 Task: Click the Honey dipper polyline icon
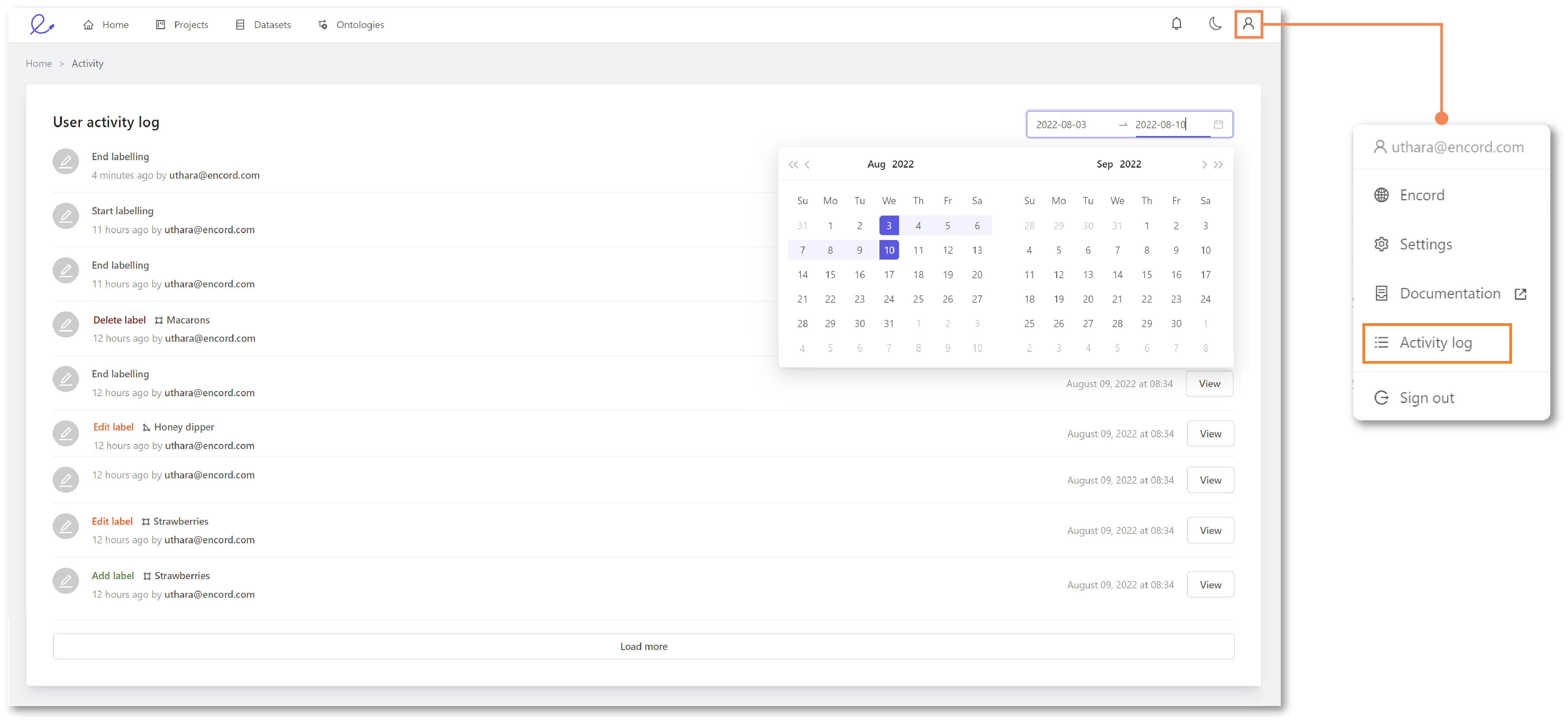pos(146,428)
